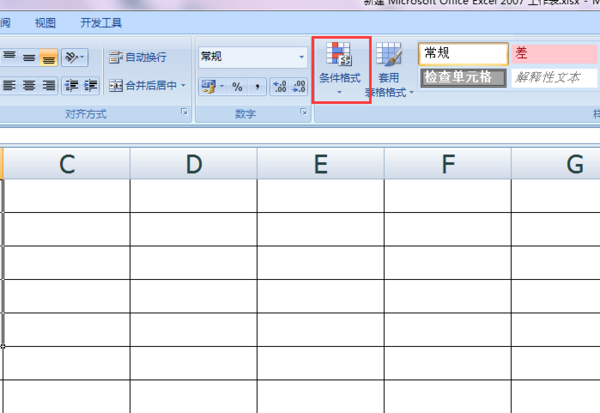Select the 解释性文本 cell style

point(554,78)
